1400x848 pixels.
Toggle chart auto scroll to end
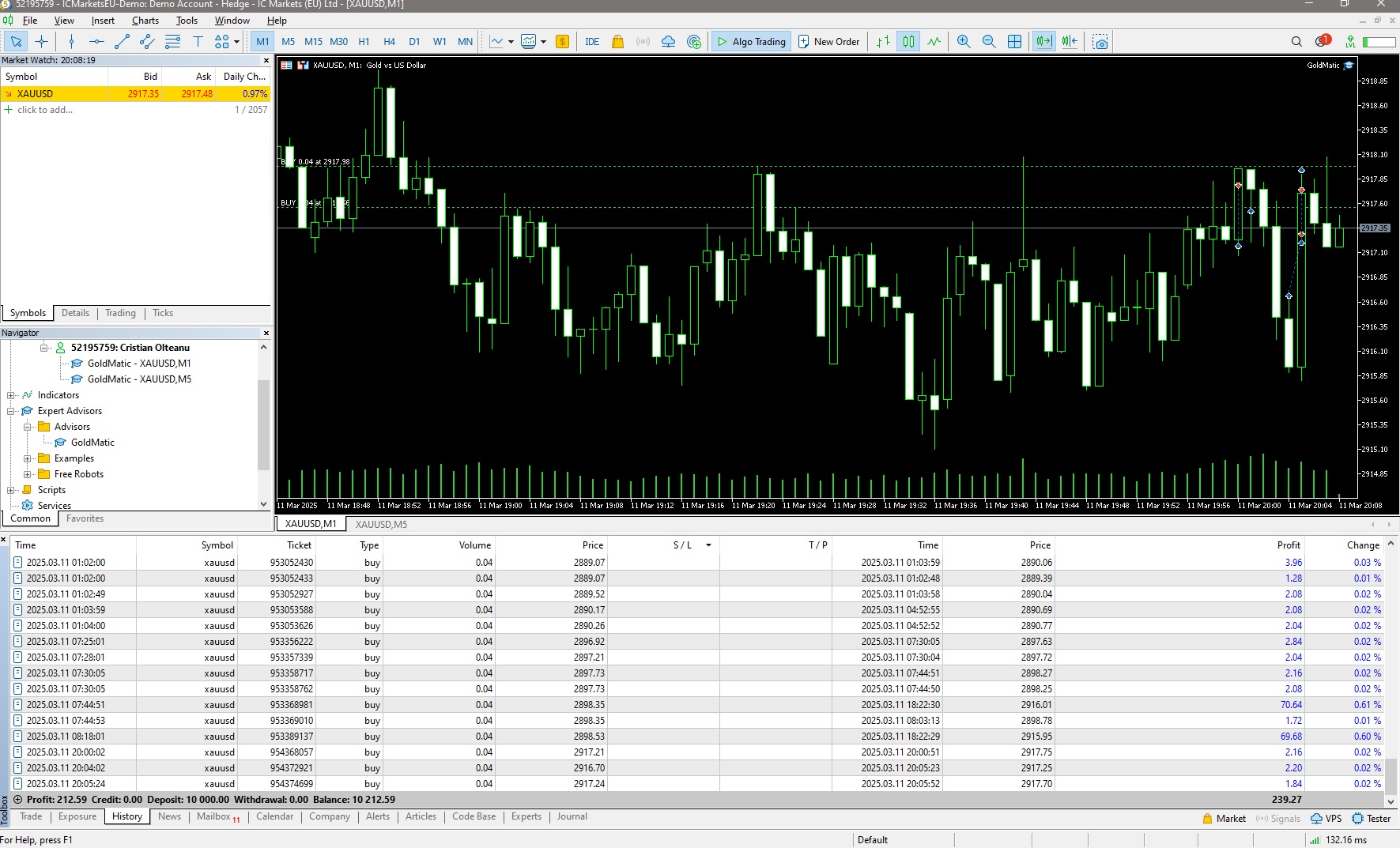coord(1044,42)
